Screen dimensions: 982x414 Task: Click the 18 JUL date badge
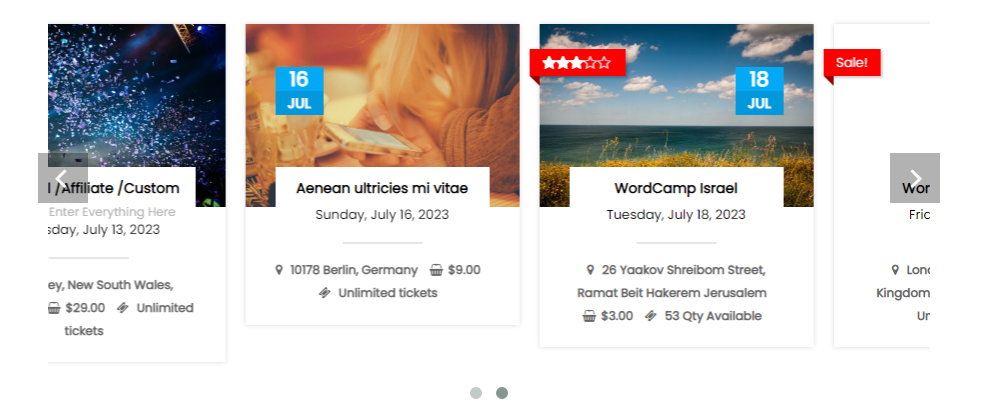pos(759,91)
